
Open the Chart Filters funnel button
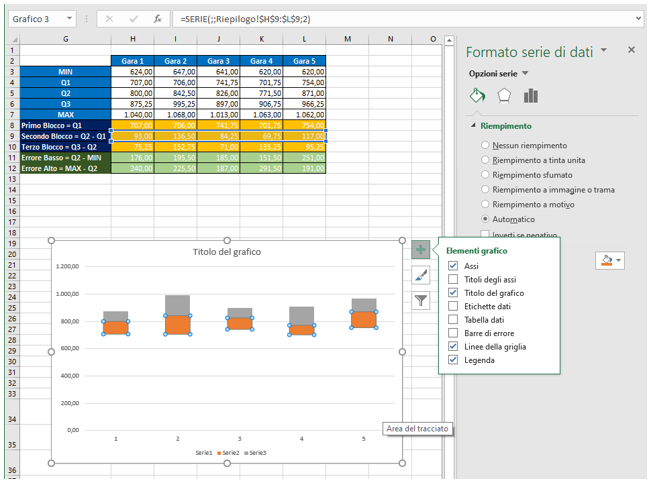point(421,298)
